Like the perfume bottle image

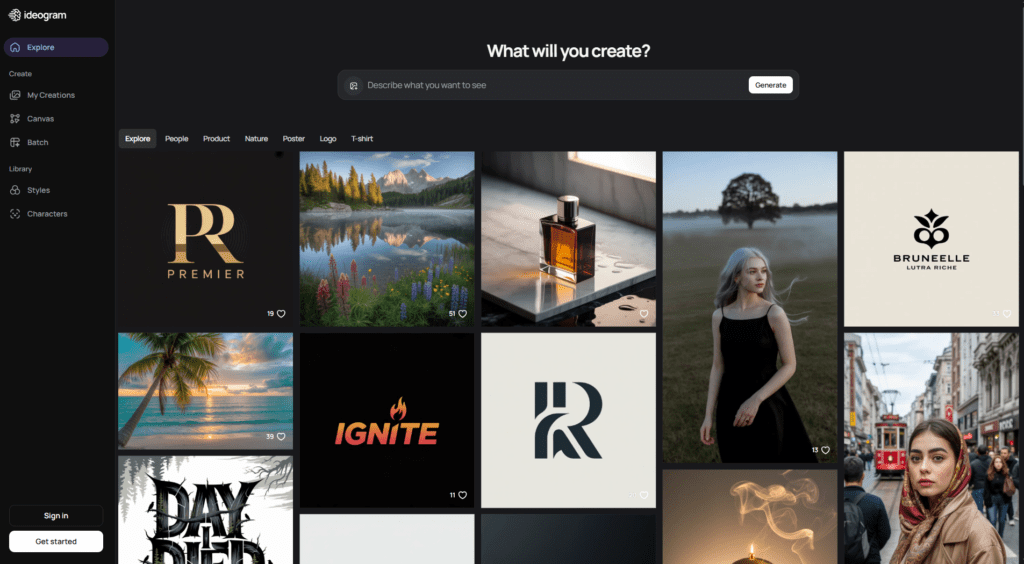[644, 314]
